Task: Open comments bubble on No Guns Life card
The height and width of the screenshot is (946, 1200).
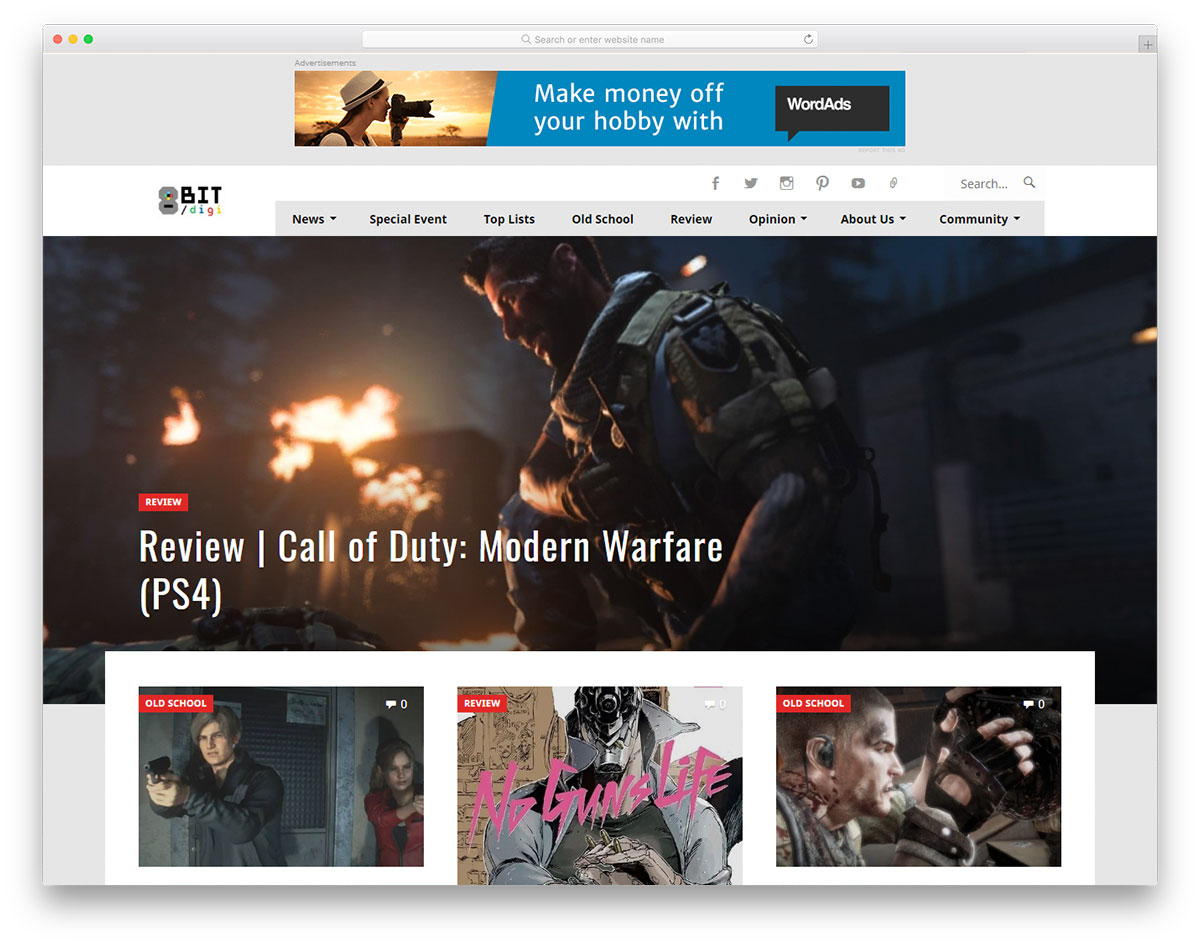Action: tap(715, 704)
